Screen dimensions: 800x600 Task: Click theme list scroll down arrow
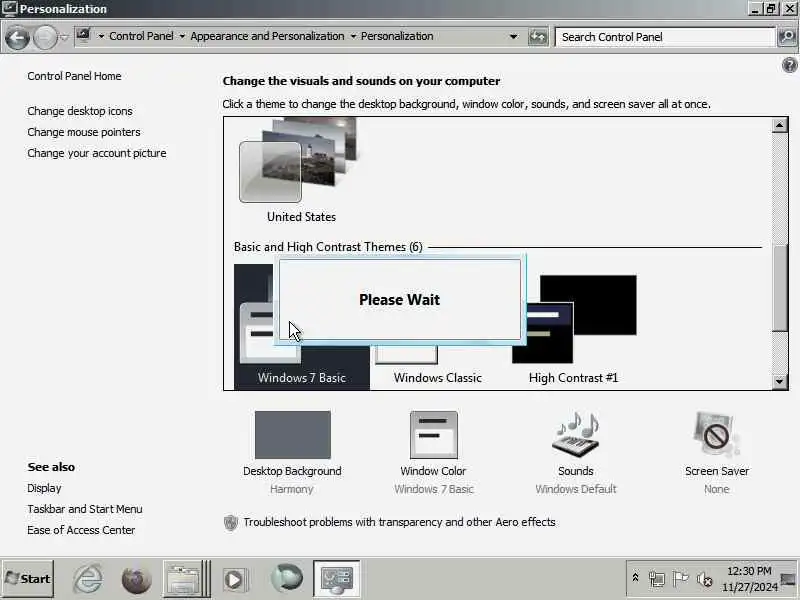coord(780,381)
